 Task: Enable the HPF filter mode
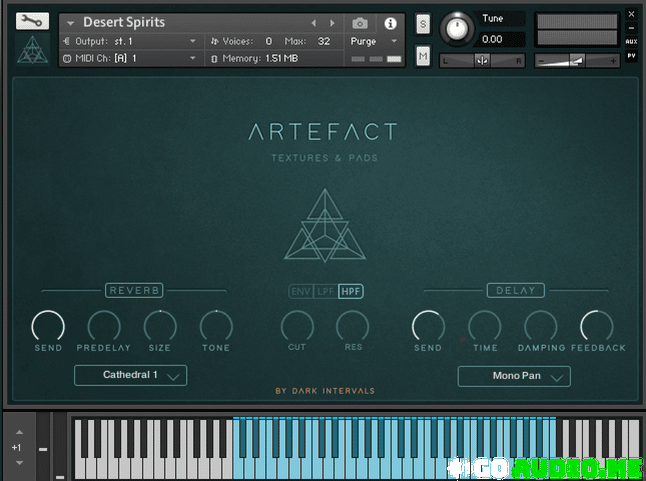[x=350, y=292]
